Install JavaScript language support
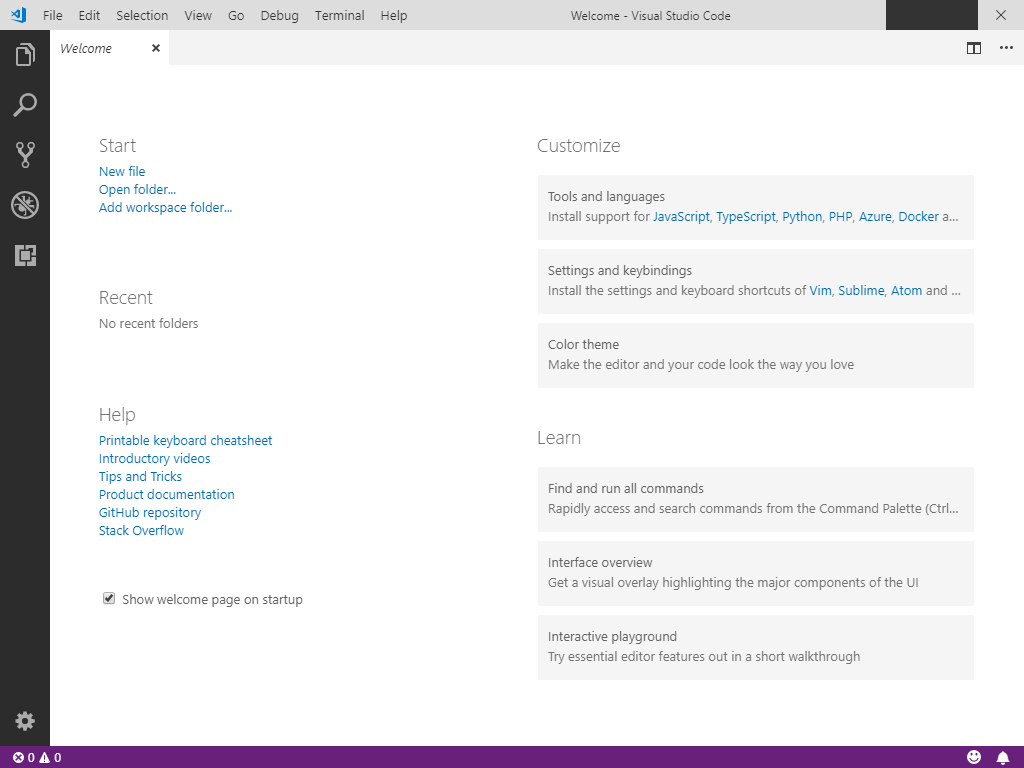1024x768 pixels. (681, 217)
